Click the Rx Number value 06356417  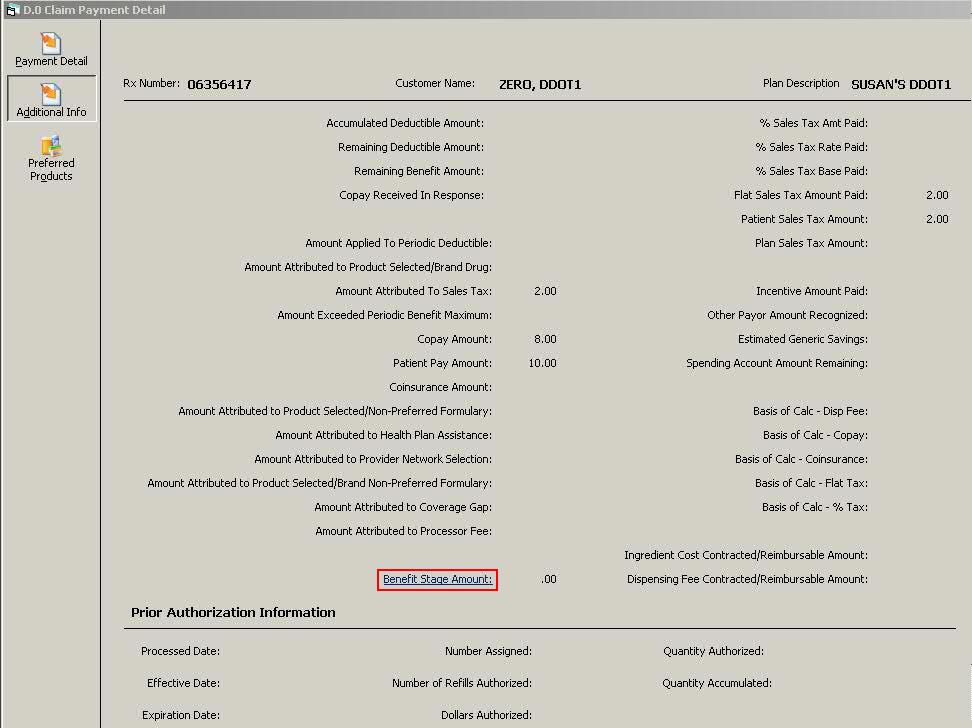coord(219,84)
